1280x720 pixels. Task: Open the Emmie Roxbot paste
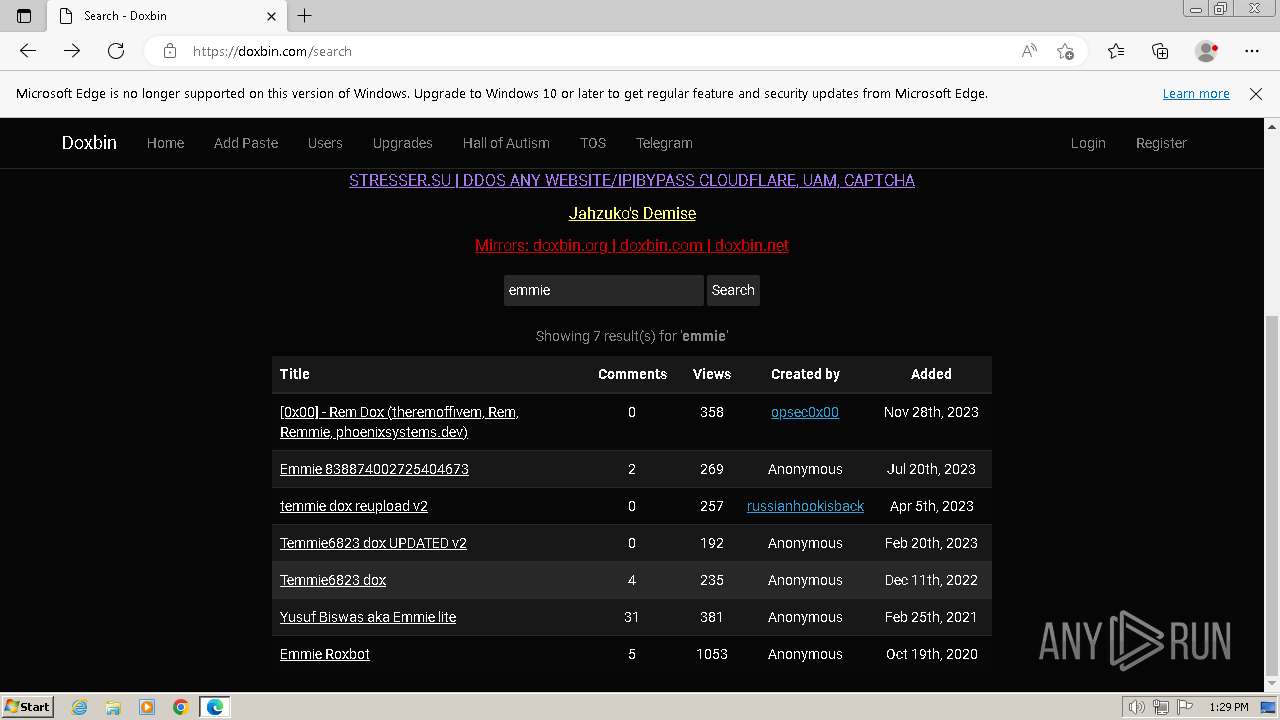pos(325,654)
